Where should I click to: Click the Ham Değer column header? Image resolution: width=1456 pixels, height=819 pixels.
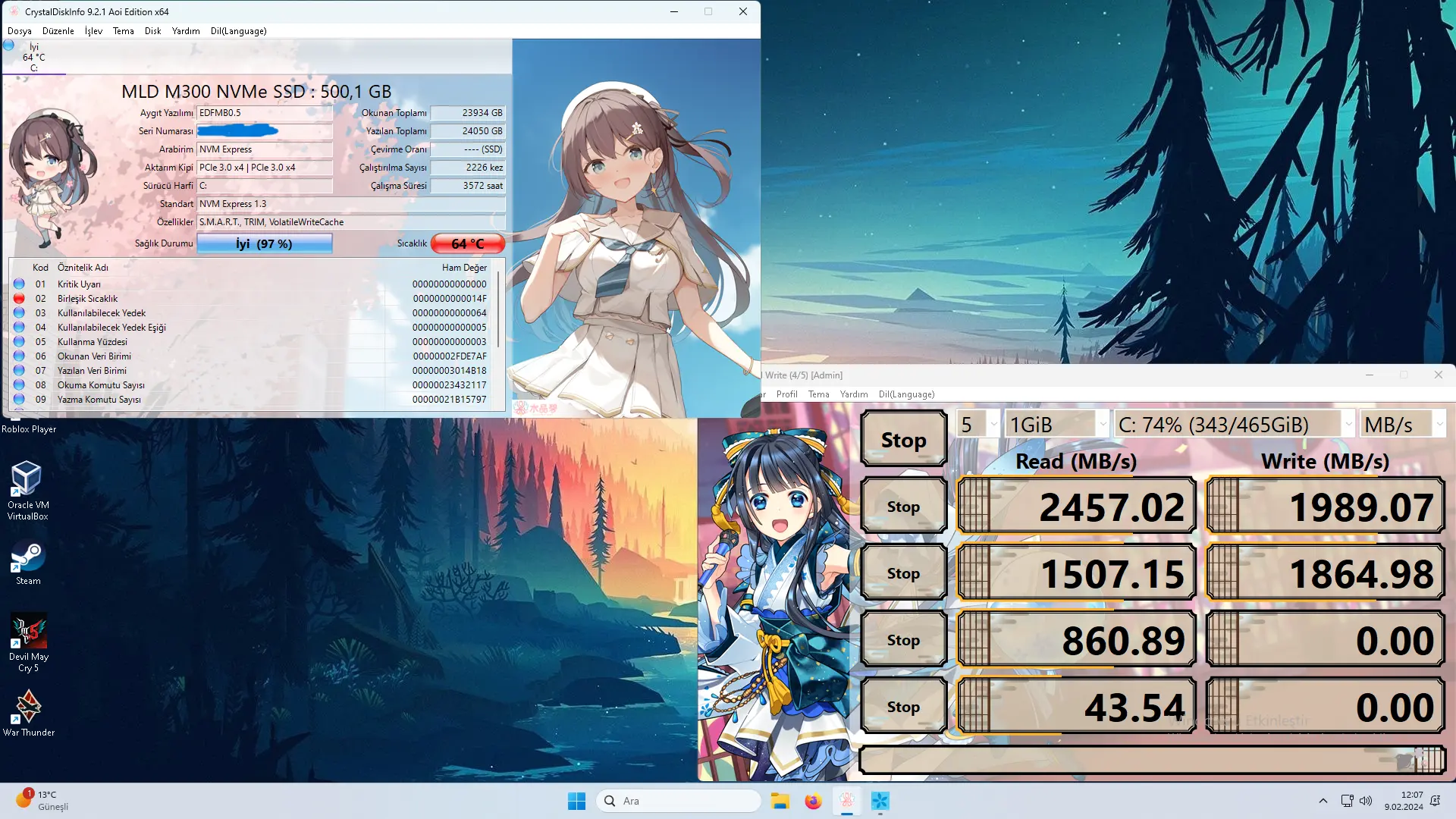(464, 268)
